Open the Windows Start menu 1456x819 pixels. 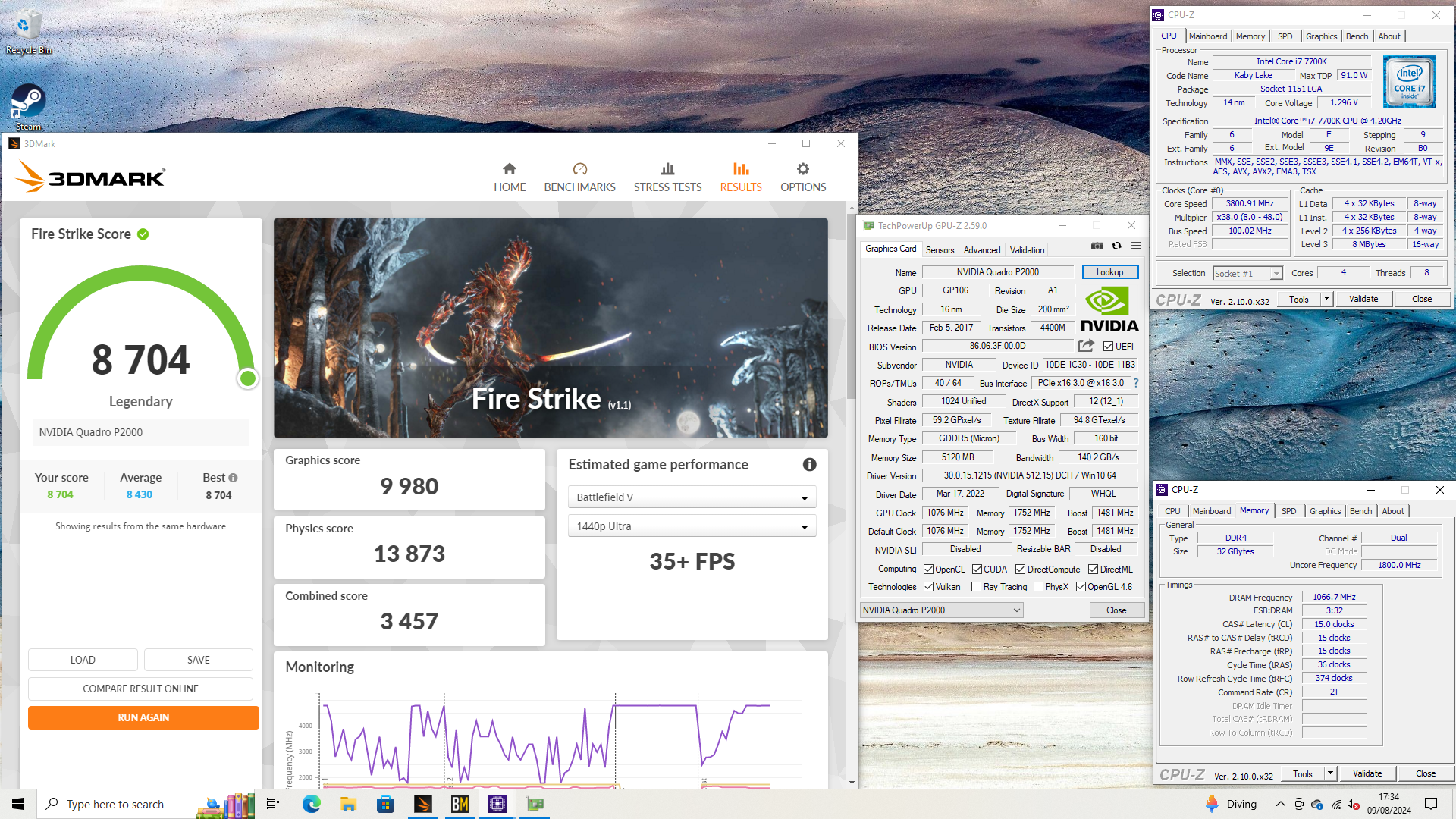(x=18, y=804)
